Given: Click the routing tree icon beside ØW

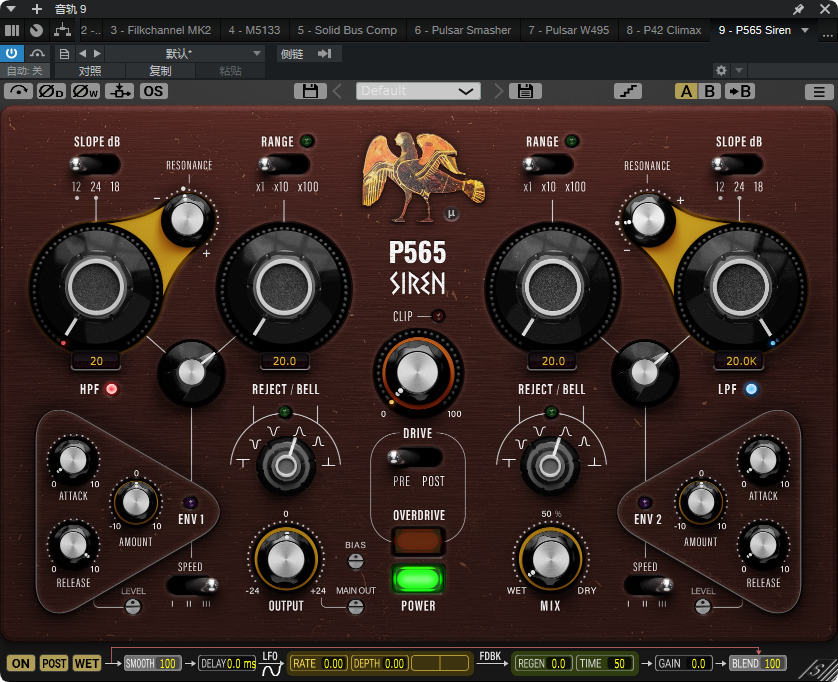Looking at the screenshot, I should point(119,91).
